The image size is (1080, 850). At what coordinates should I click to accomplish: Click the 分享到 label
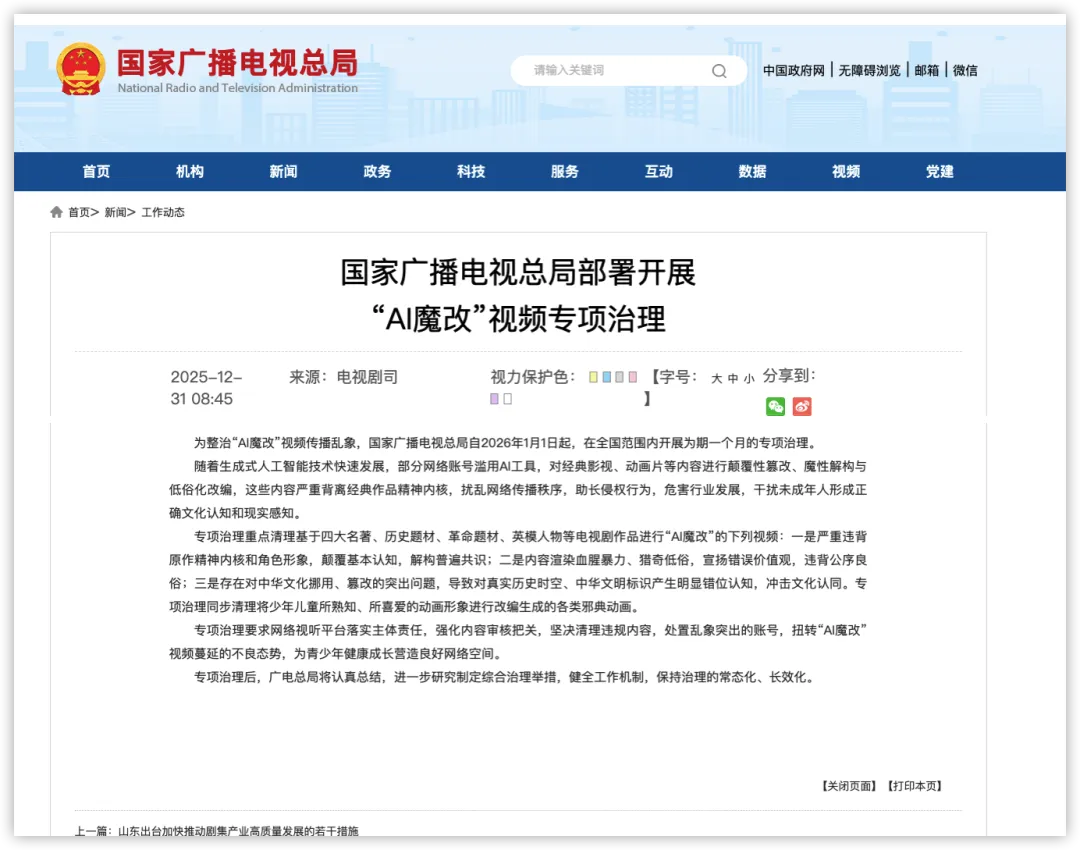click(789, 375)
